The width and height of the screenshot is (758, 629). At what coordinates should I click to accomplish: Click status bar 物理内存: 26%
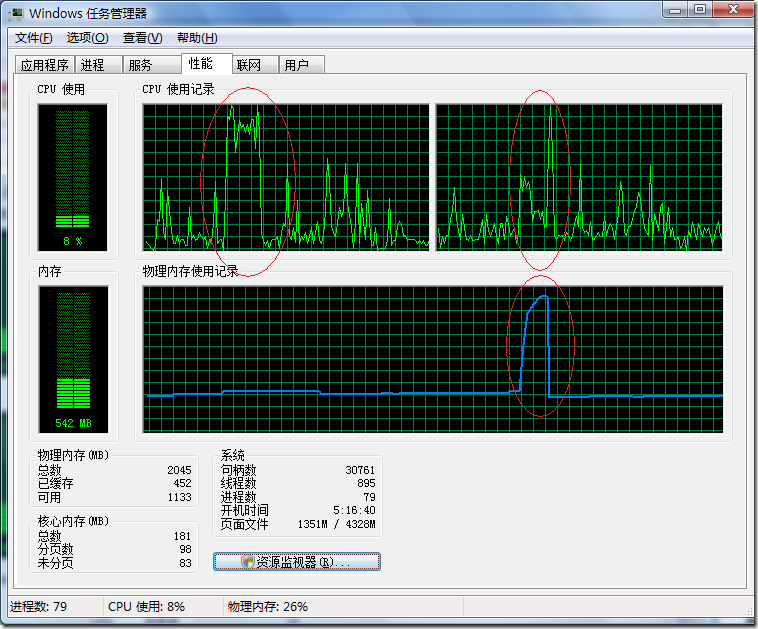point(268,607)
